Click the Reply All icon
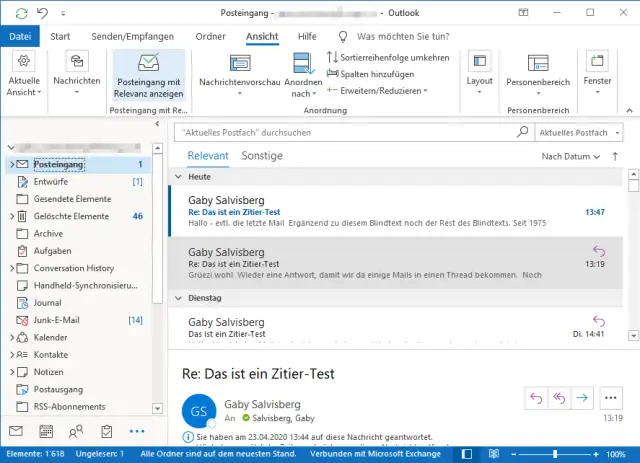Screen dimensions: 640x463 [x=559, y=396]
